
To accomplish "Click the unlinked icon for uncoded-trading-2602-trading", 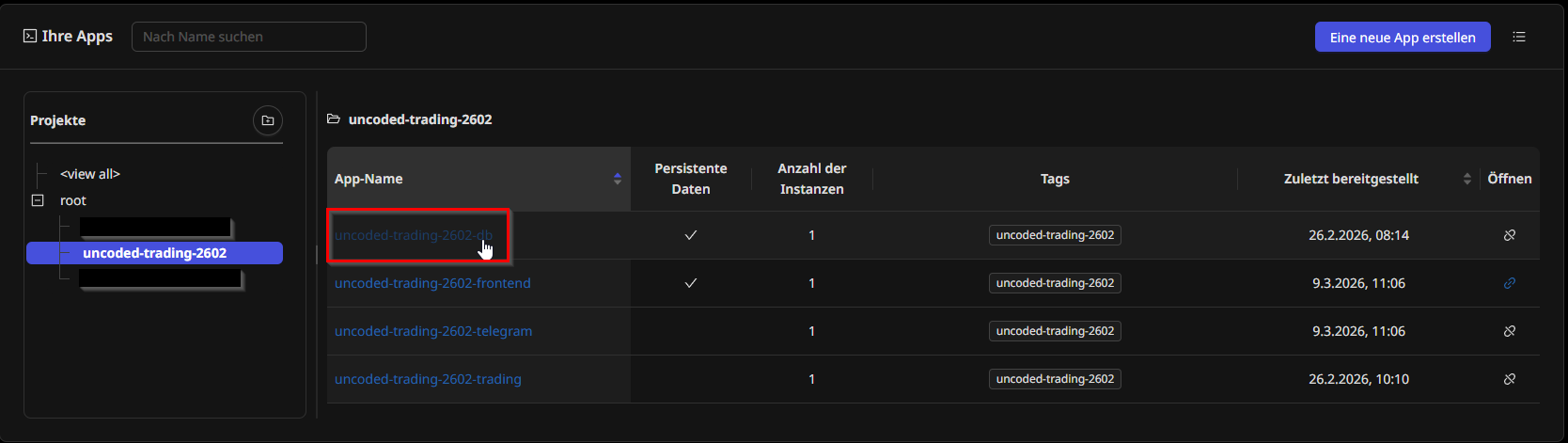I will click(1510, 379).
